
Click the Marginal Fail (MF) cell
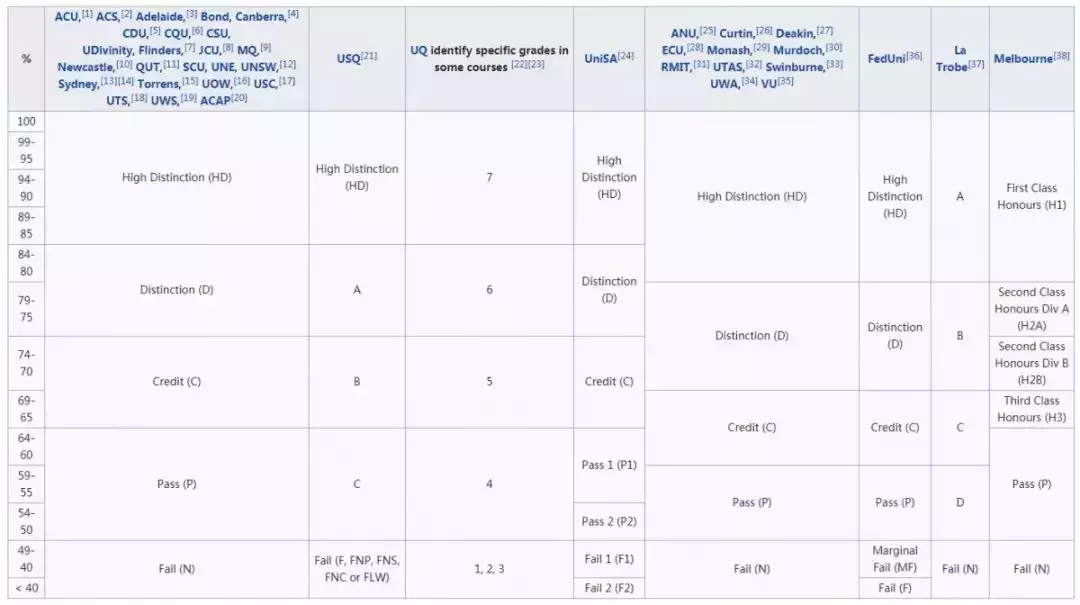[x=894, y=559]
